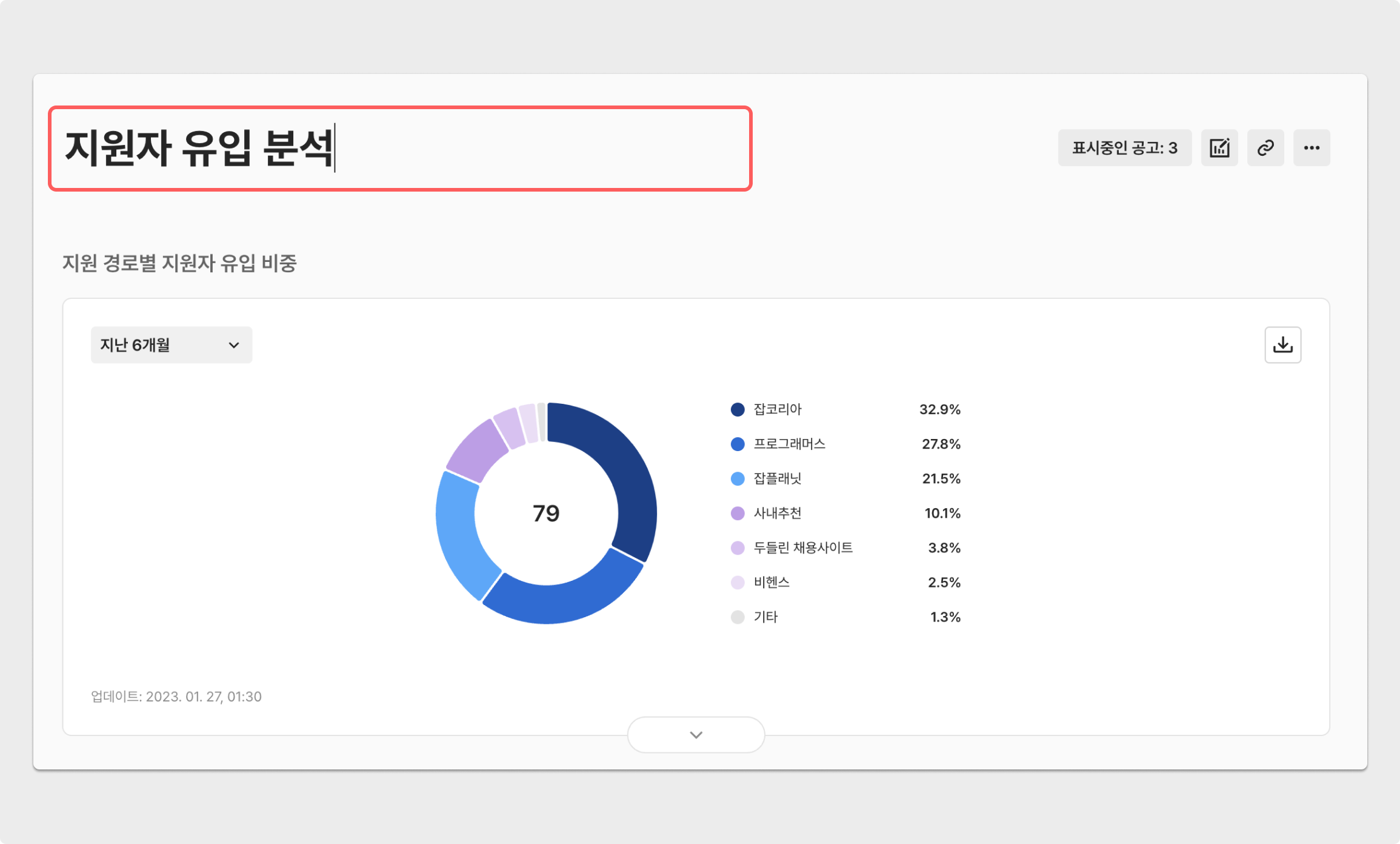Copy link with the chain icon
Screen dimensions: 1400x844
(1265, 147)
